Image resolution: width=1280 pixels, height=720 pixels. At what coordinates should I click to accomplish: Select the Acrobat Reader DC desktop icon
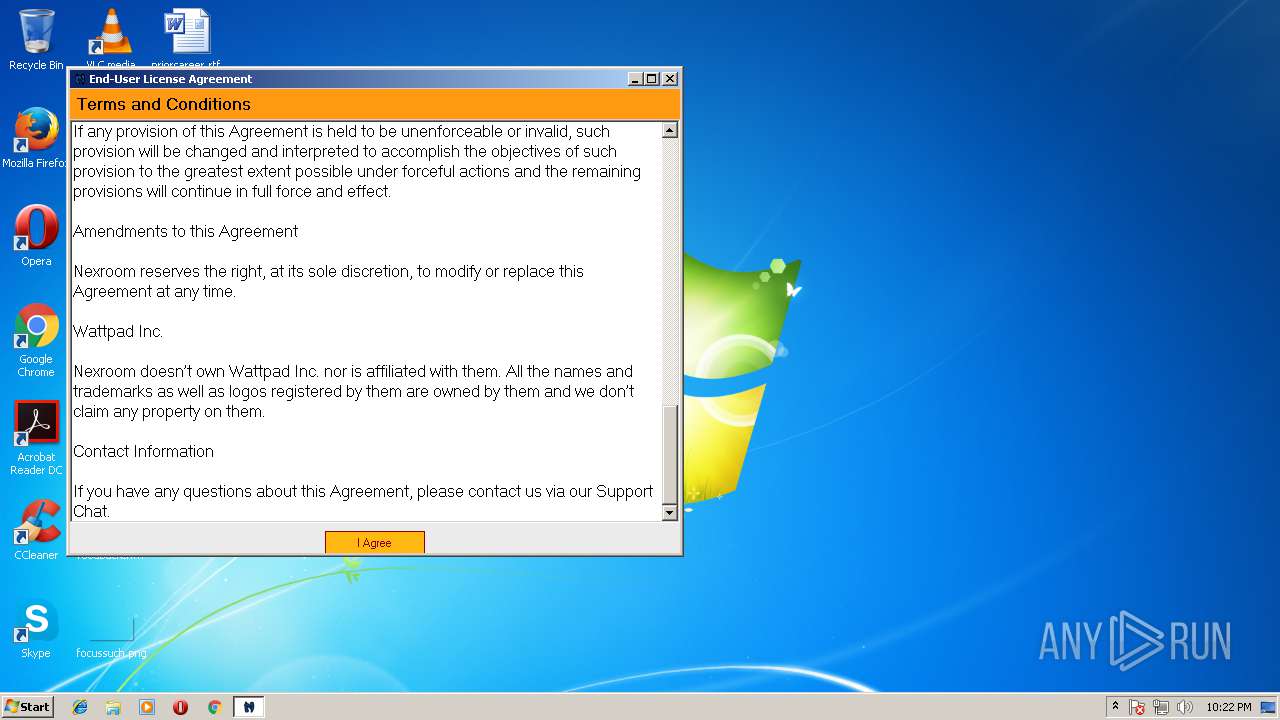tap(36, 438)
